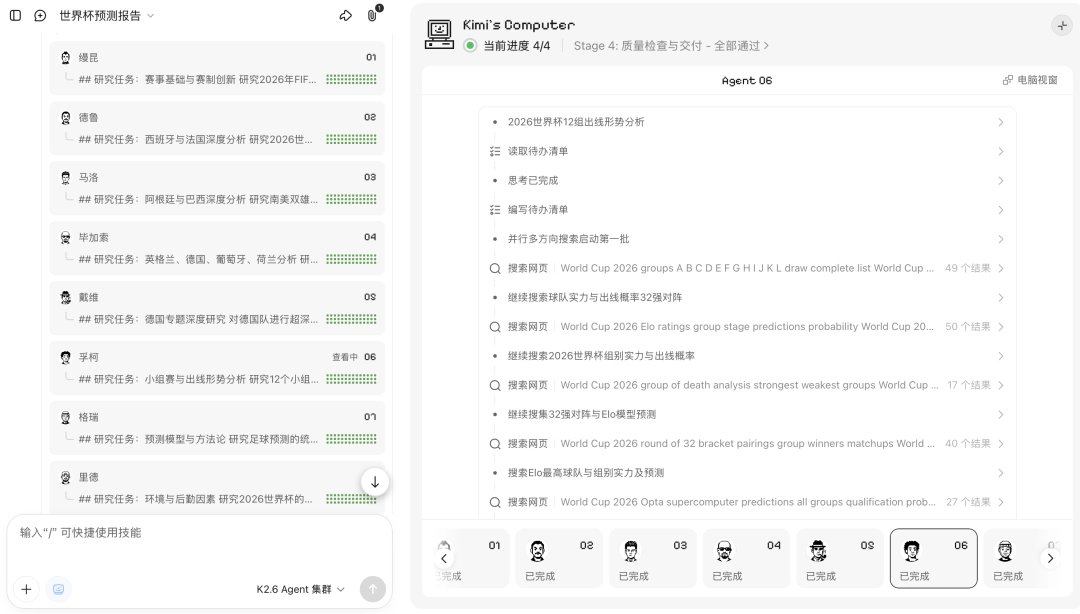Image resolution: width=1080 pixels, height=614 pixels.
Task: Select agent tab 02 已完成
Action: point(559,559)
